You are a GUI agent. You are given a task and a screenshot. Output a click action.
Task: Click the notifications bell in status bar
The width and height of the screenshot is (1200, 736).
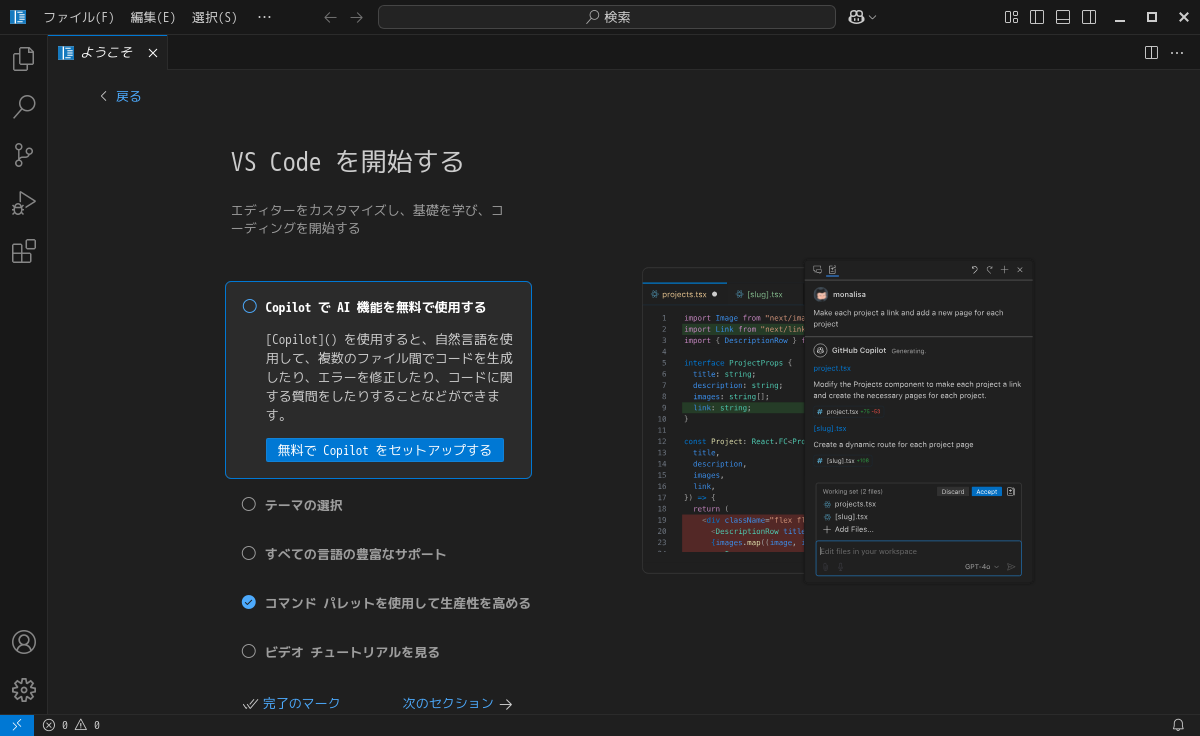coord(1178,725)
